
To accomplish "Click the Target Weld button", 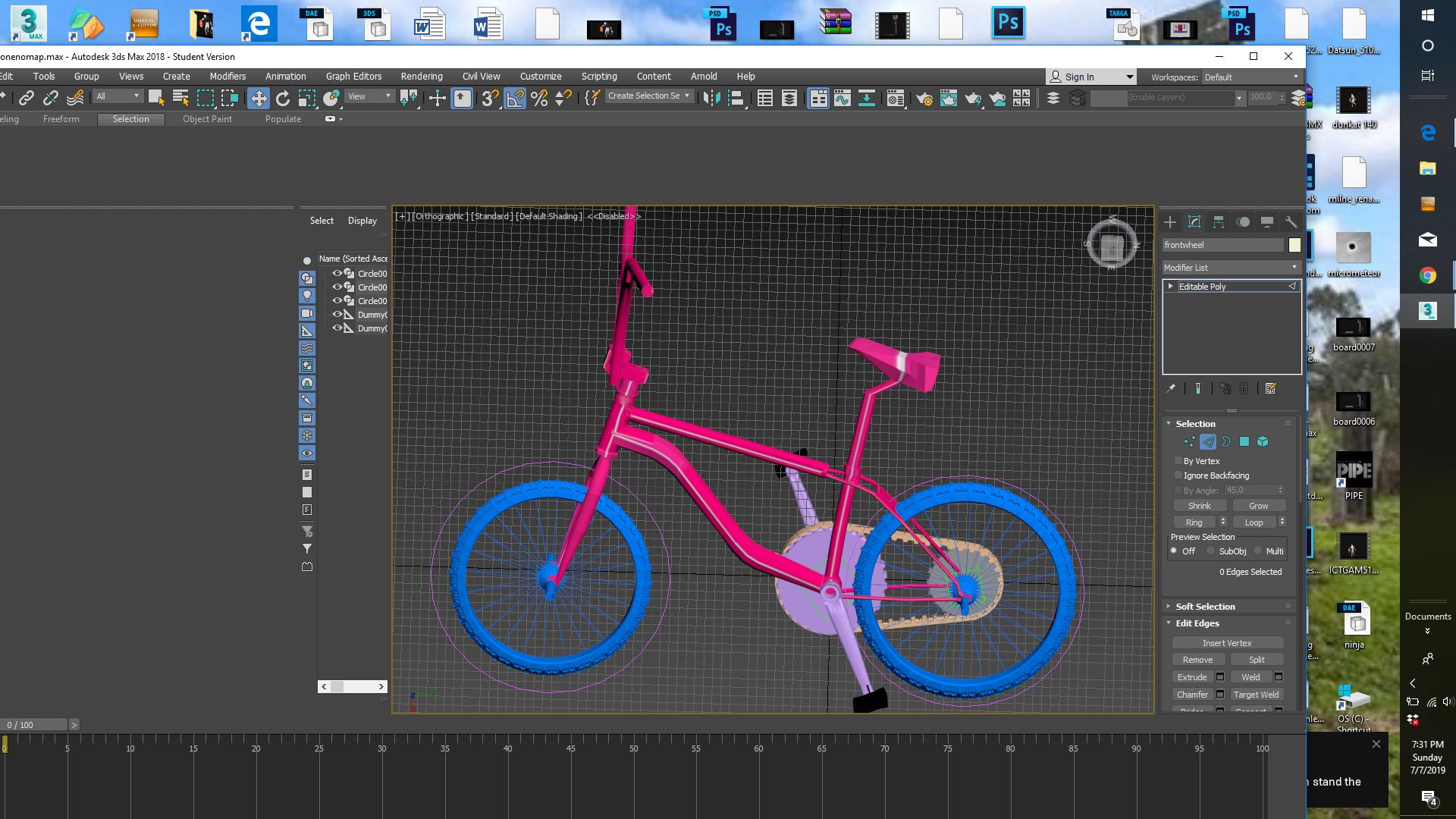I will click(x=1256, y=695).
